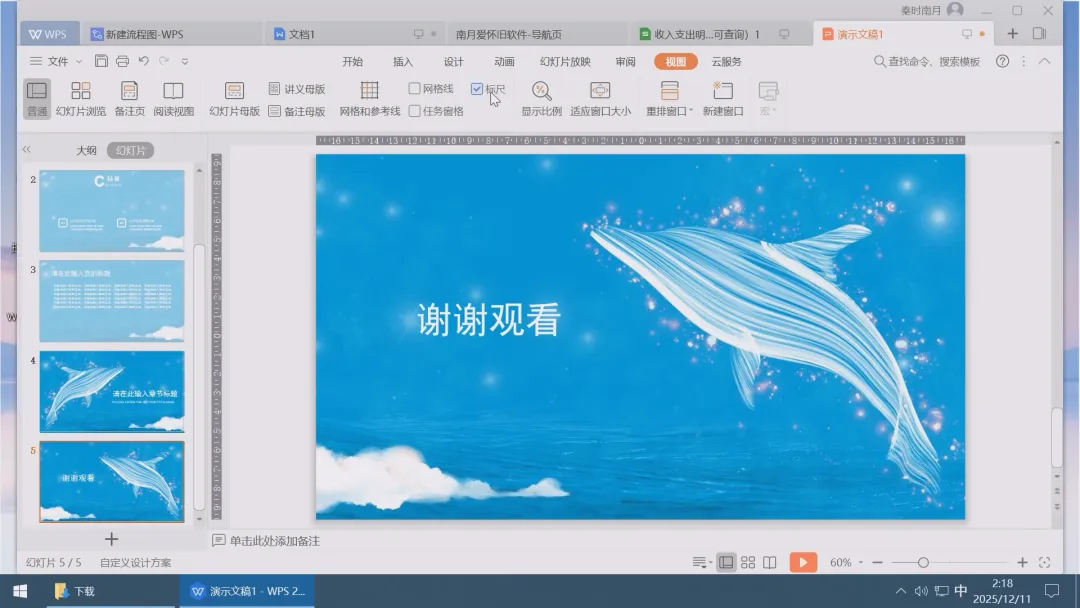Switch to the 文档1 document tab
The width and height of the screenshot is (1080, 608).
(x=355, y=34)
